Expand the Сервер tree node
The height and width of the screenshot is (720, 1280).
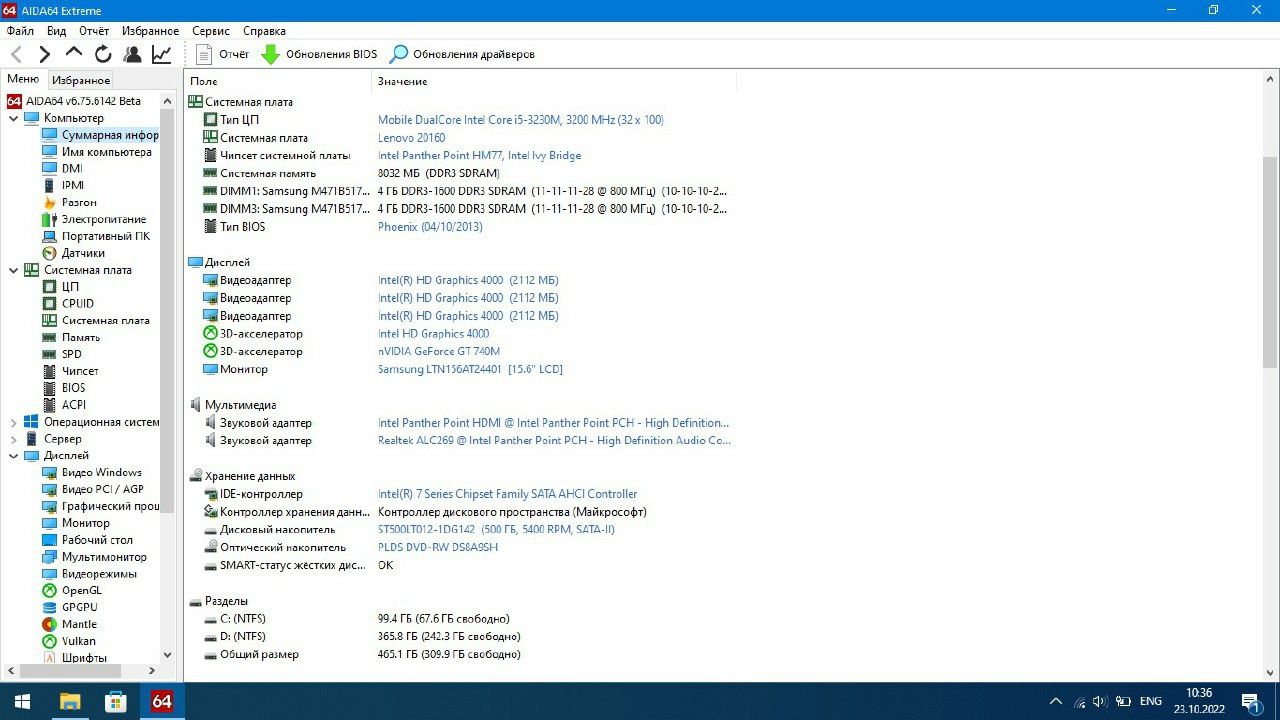[13, 439]
